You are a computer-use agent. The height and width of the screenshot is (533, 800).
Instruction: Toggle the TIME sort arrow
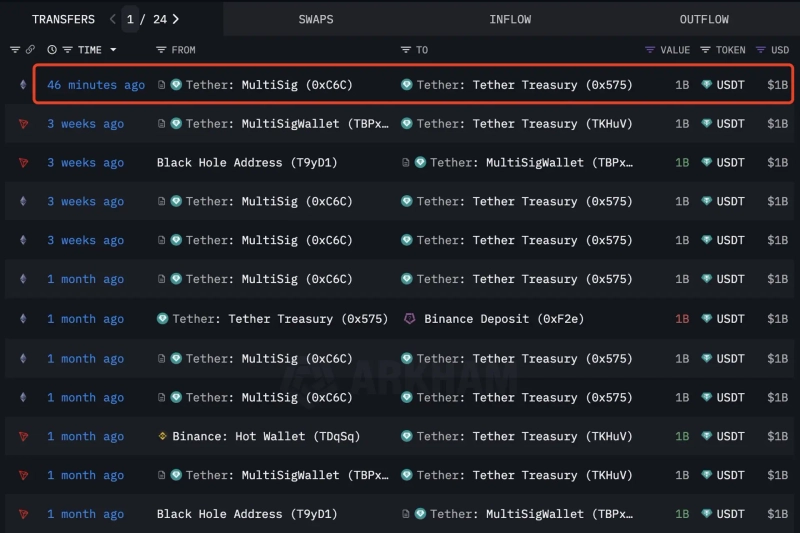click(113, 50)
